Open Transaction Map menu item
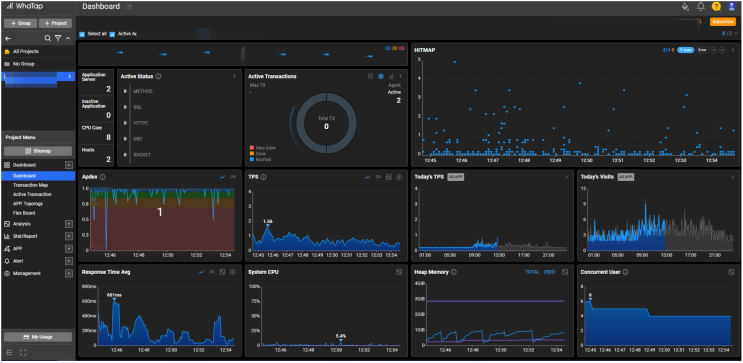743x363 pixels. (x=30, y=185)
